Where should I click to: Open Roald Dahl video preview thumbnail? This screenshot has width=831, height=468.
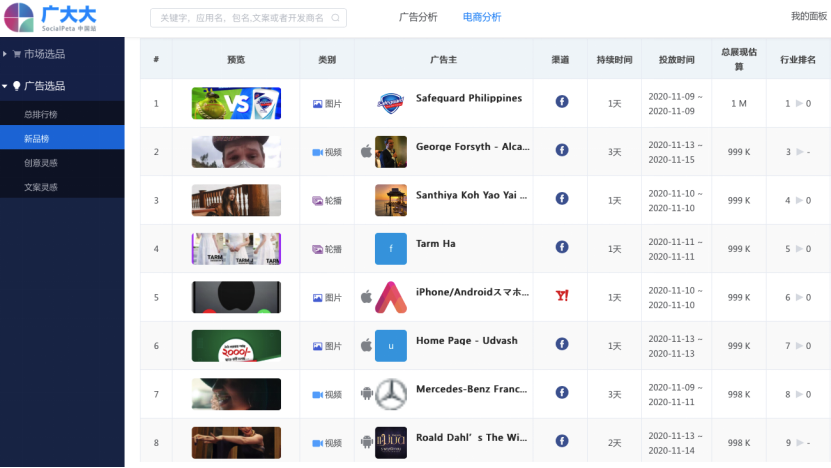coord(236,443)
